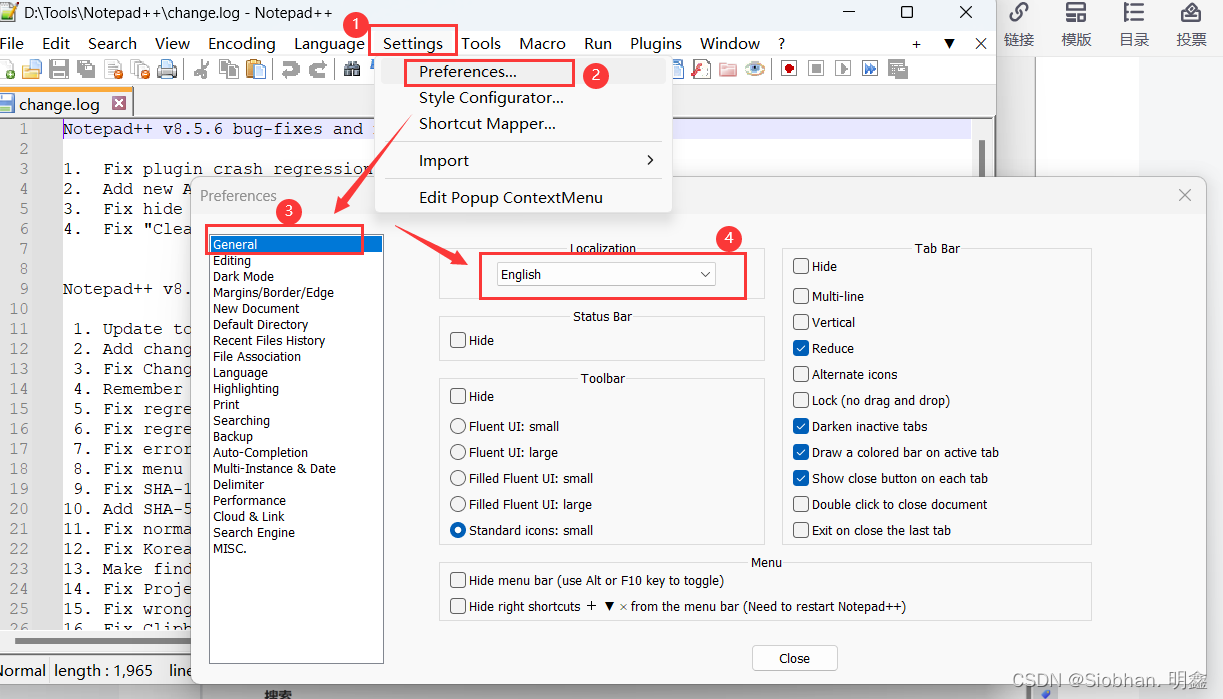
Task: Click the Save All toolbar icon
Action: 86,69
